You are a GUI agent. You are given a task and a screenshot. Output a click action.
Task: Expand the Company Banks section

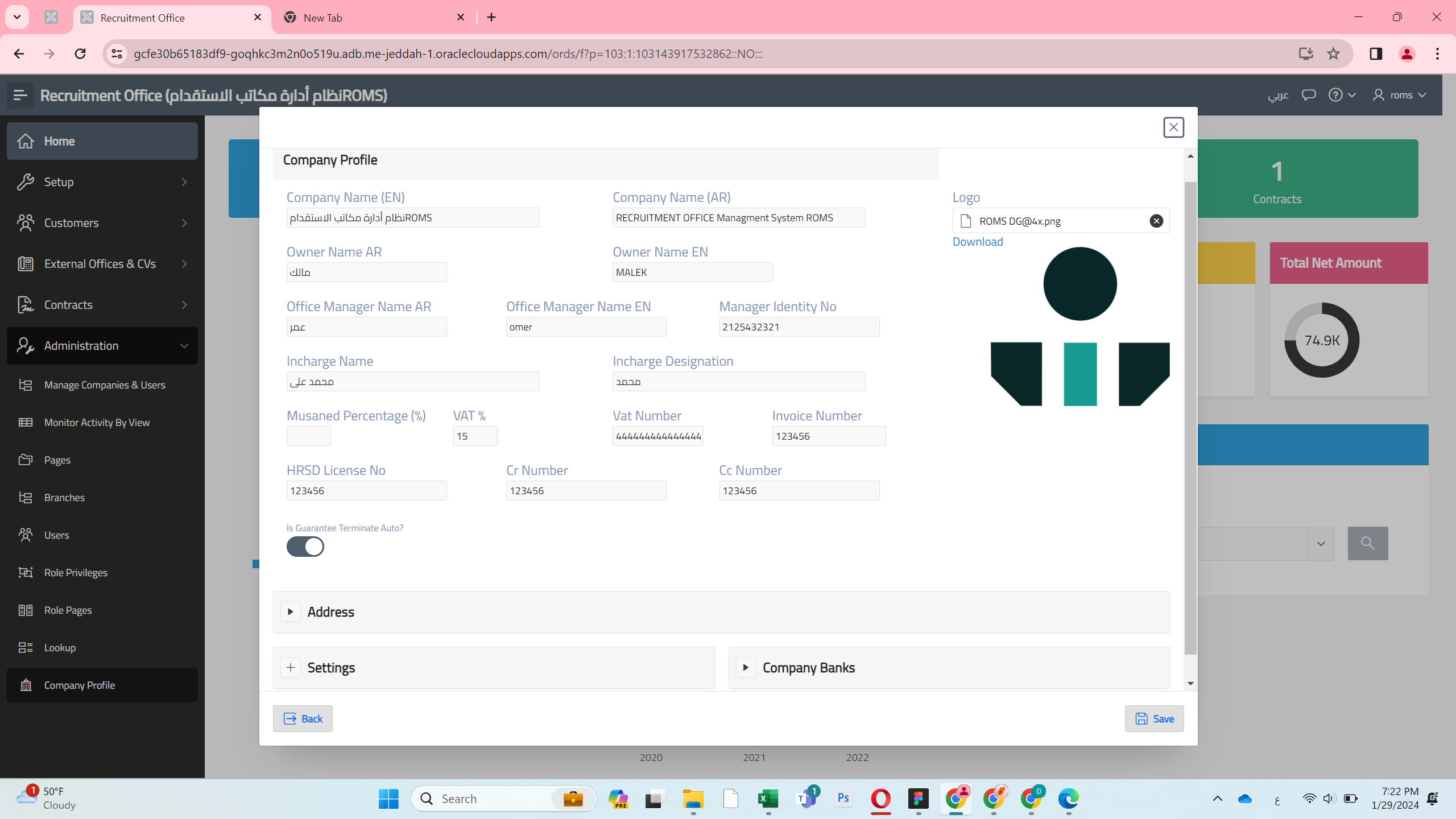(746, 668)
